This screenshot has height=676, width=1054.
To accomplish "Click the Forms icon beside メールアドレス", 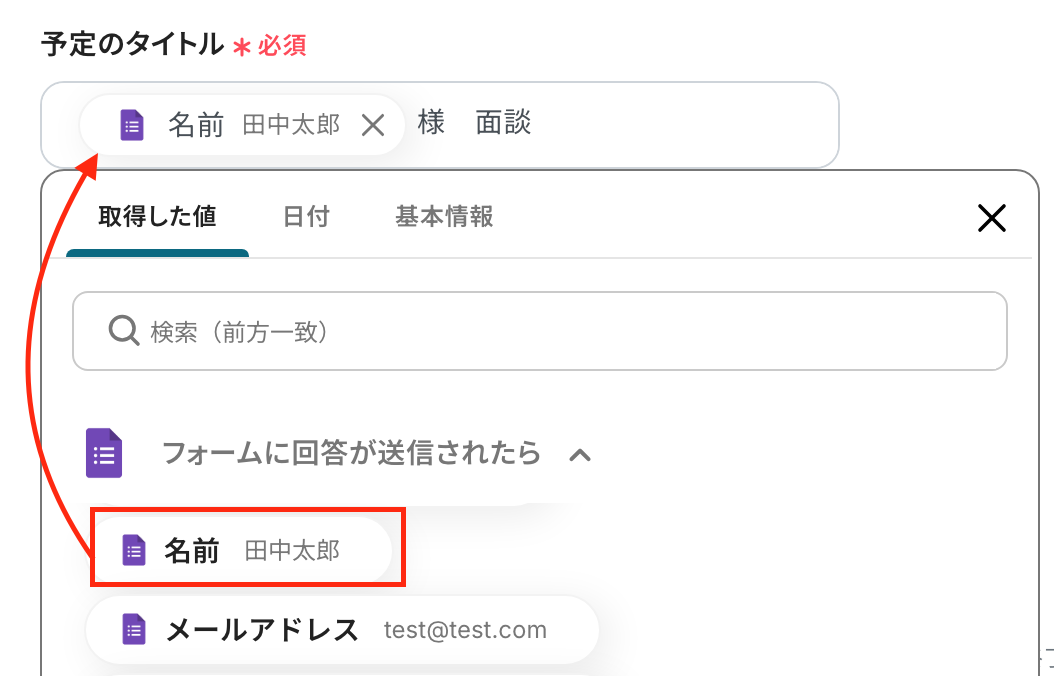I will click(x=134, y=629).
